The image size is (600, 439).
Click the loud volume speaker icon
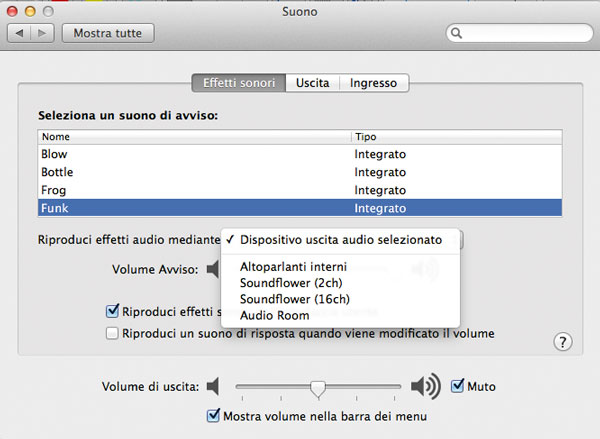[425, 386]
